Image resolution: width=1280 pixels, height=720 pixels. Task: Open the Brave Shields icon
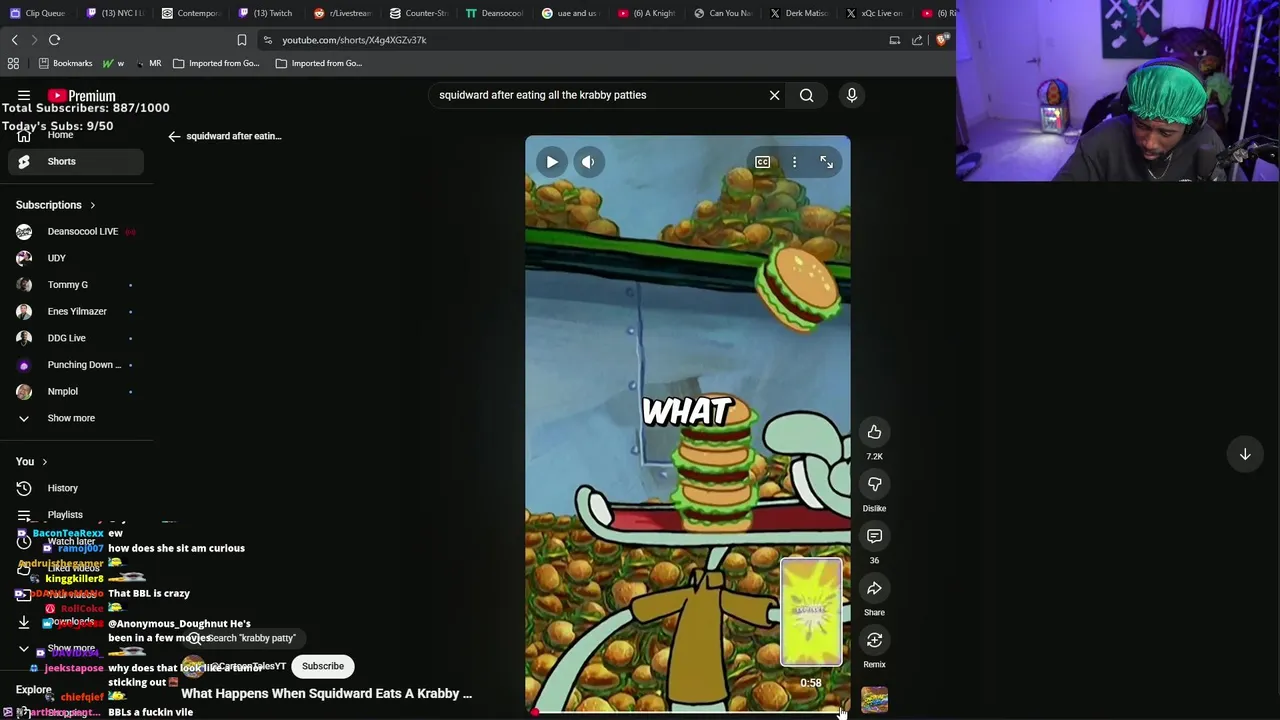click(941, 40)
